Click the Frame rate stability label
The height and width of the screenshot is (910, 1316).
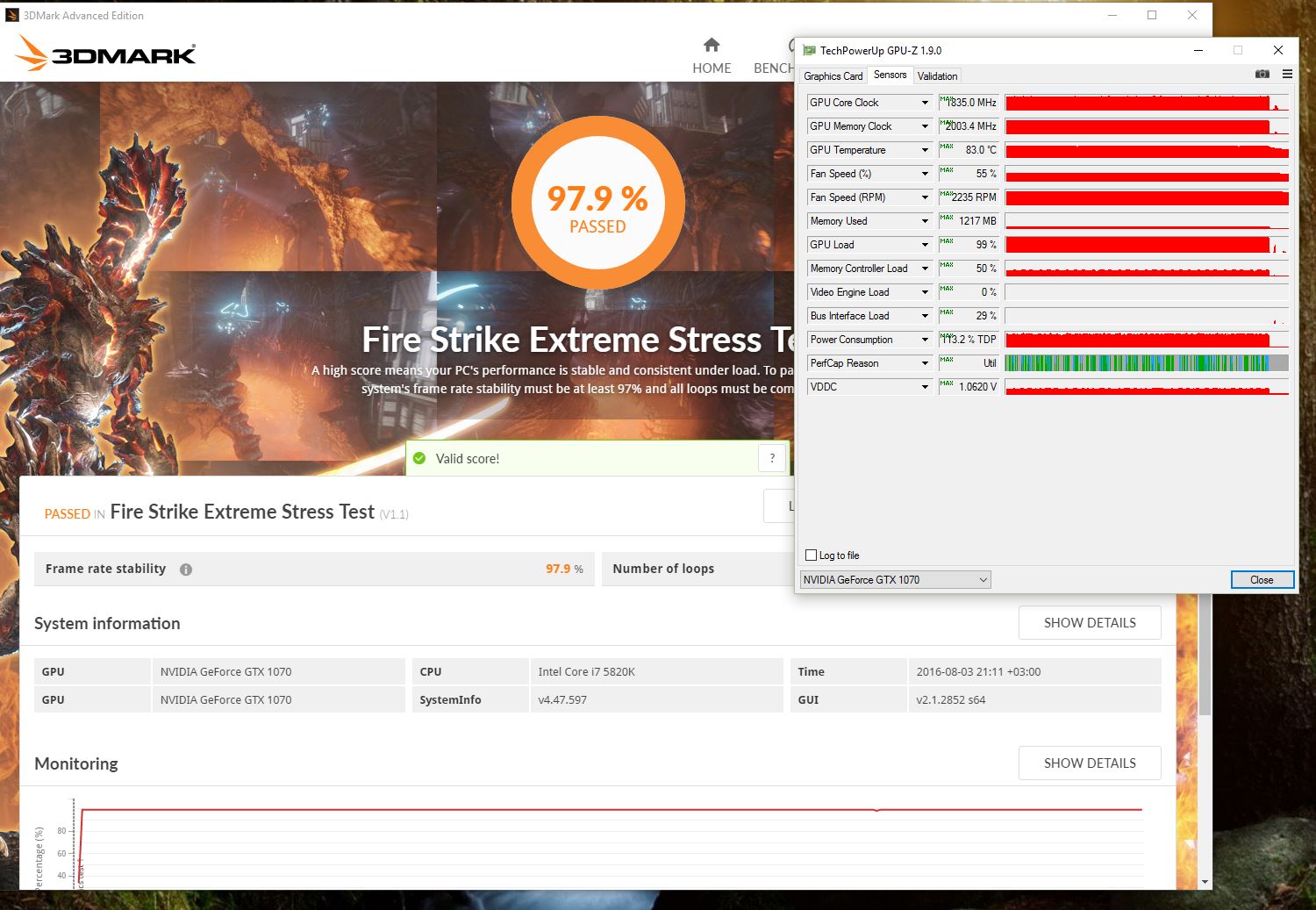click(105, 569)
